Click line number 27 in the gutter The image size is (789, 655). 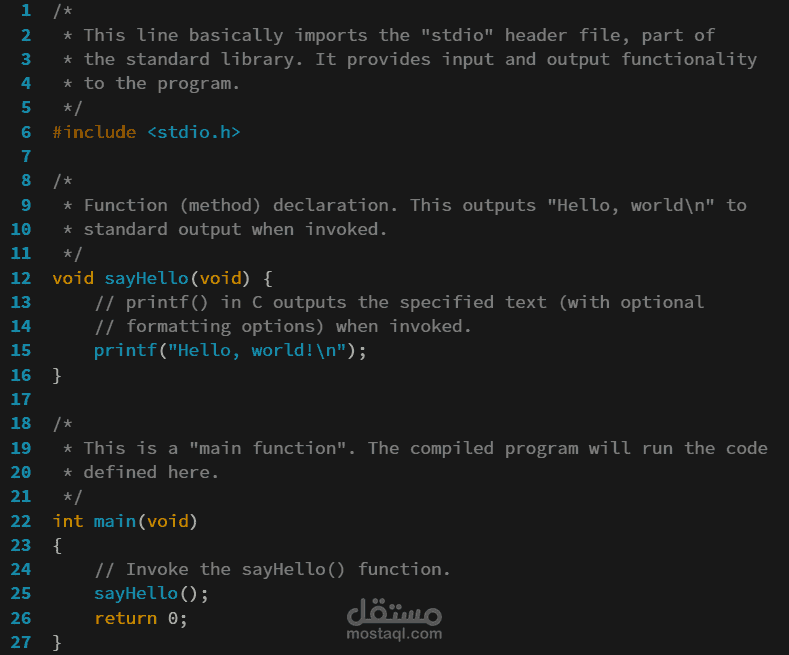[x=21, y=642]
